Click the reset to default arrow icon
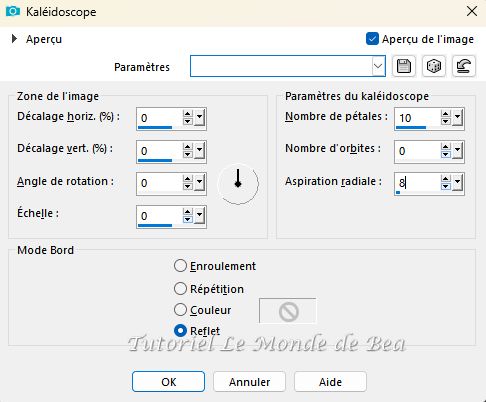This screenshot has height=402, width=486. (464, 66)
